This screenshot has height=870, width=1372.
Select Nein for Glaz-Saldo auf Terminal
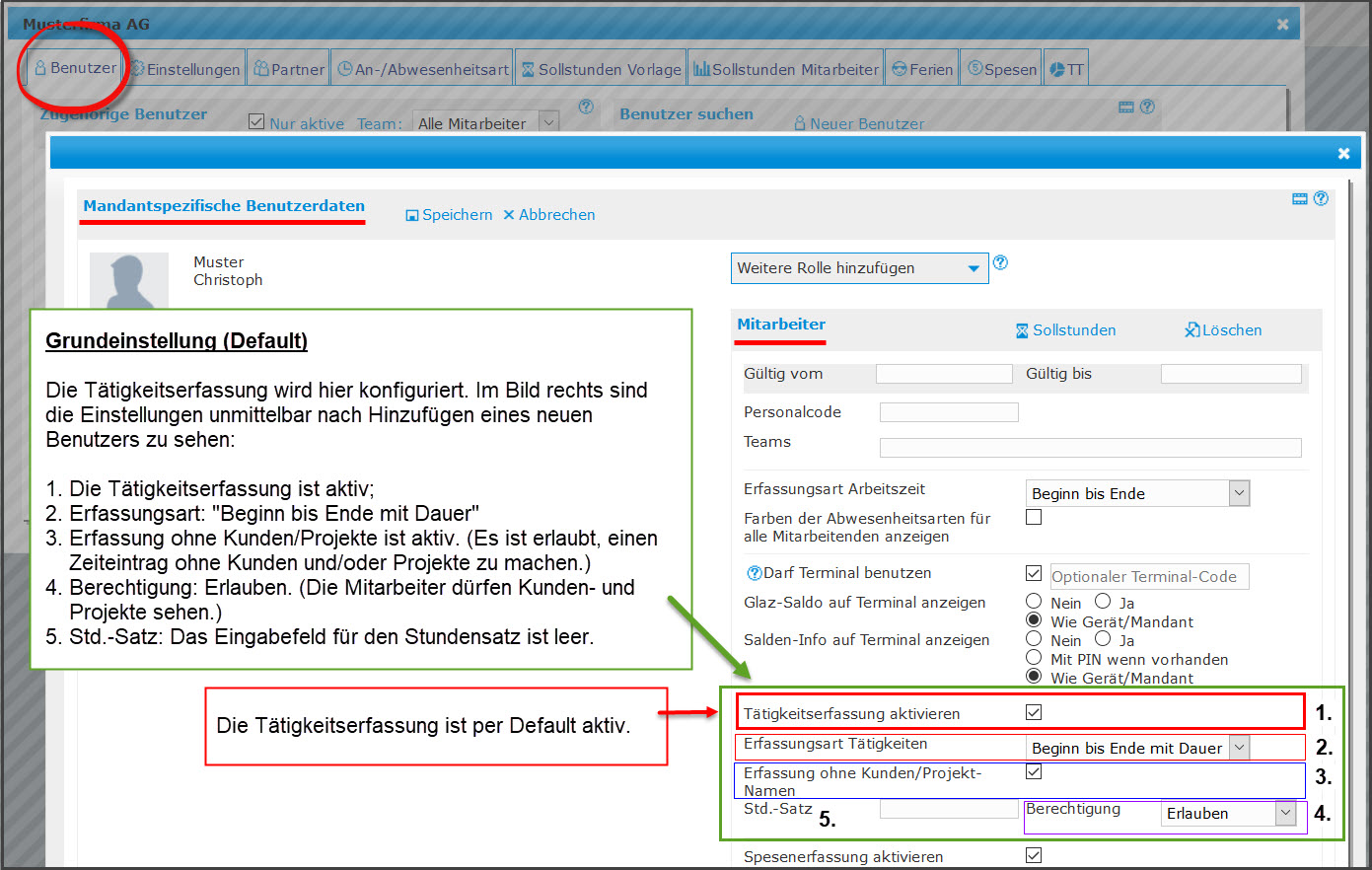pyautogui.click(x=1034, y=601)
